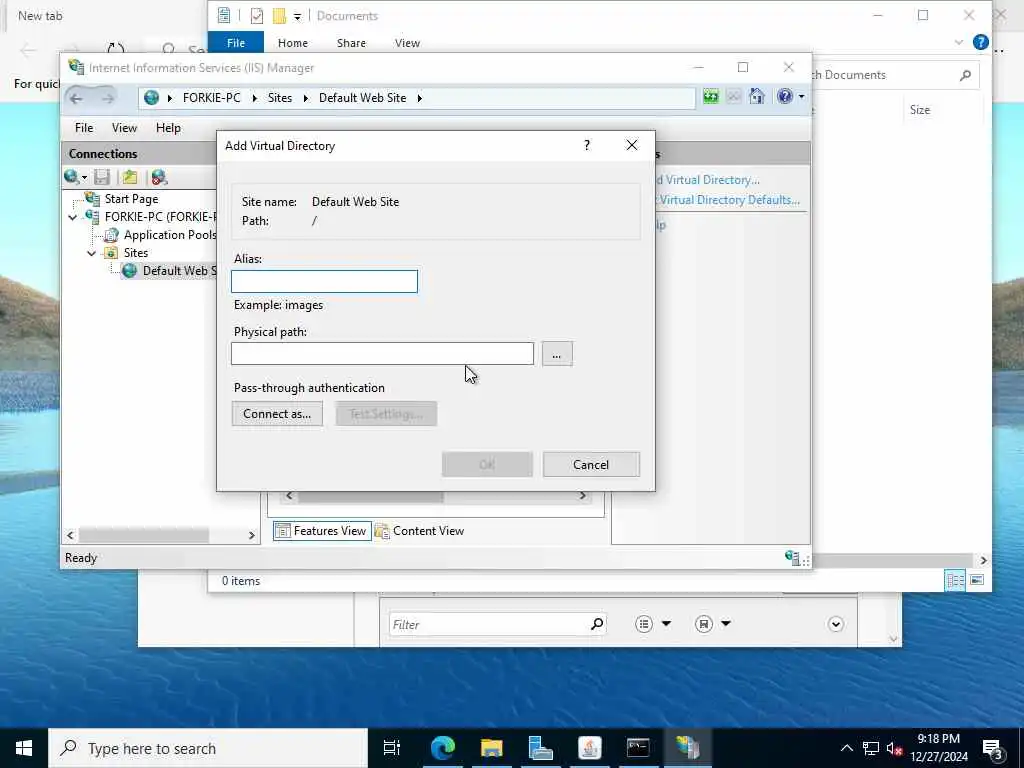Click the Alias text field
This screenshot has height=768, width=1024.
(325, 281)
